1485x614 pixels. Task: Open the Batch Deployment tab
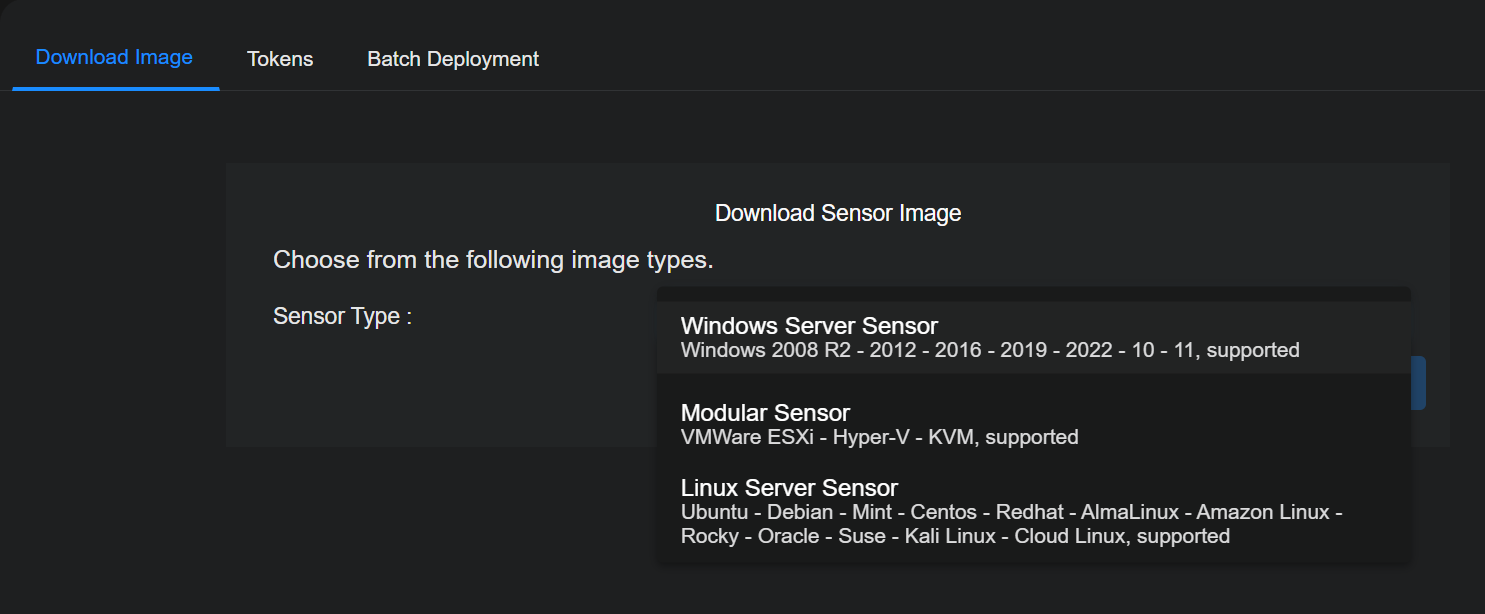point(453,59)
